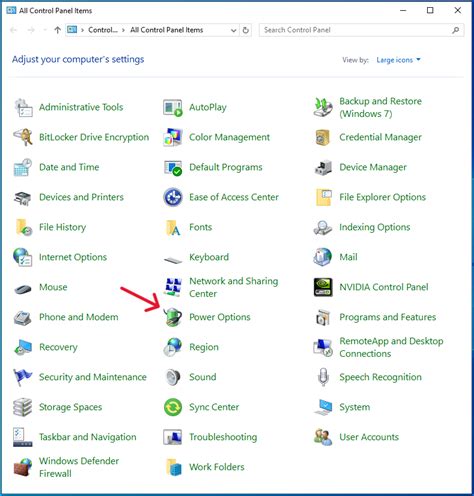Open the Programs and Features link
The width and height of the screenshot is (474, 496).
tap(387, 317)
